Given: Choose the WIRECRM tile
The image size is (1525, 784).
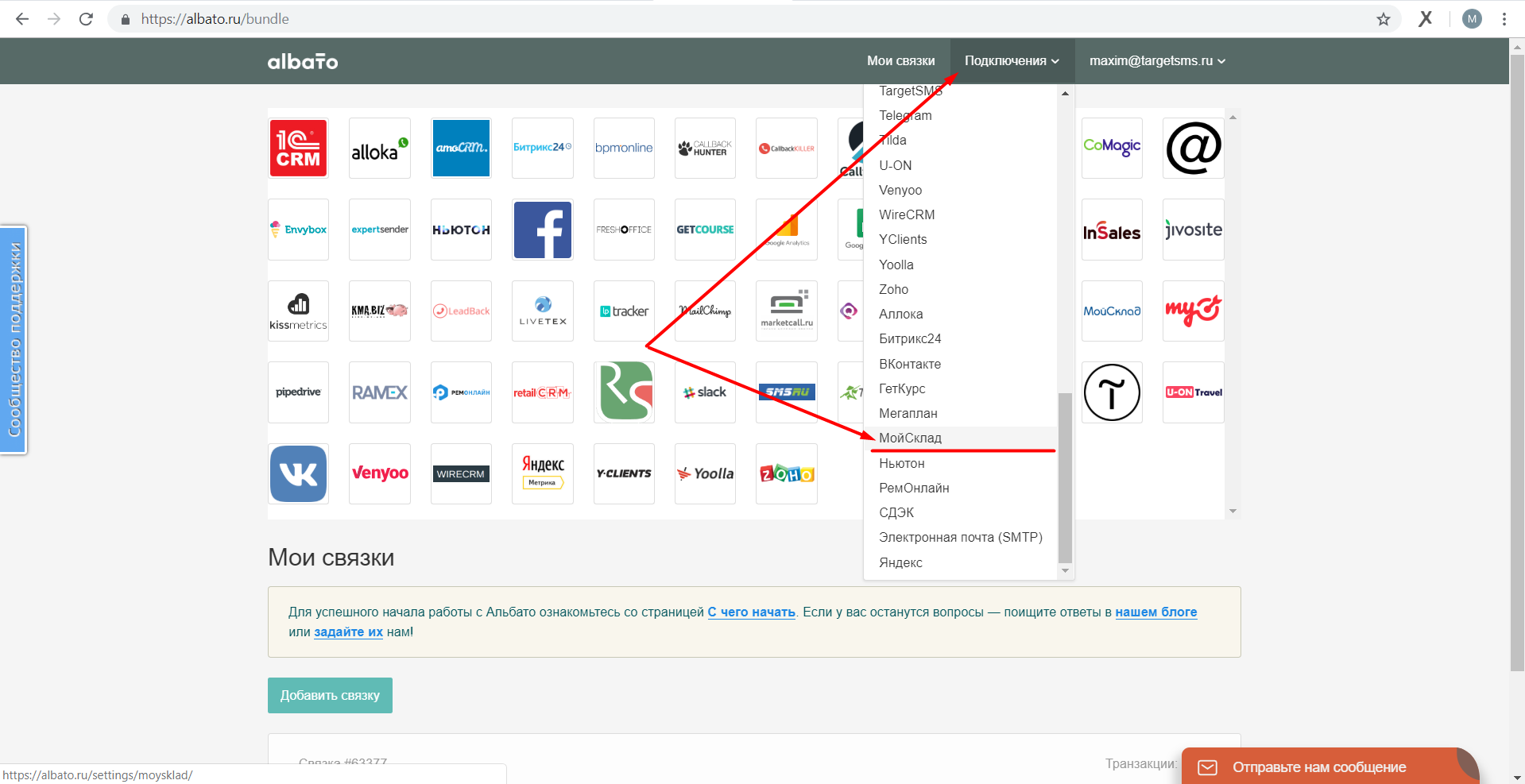Looking at the screenshot, I should [461, 473].
